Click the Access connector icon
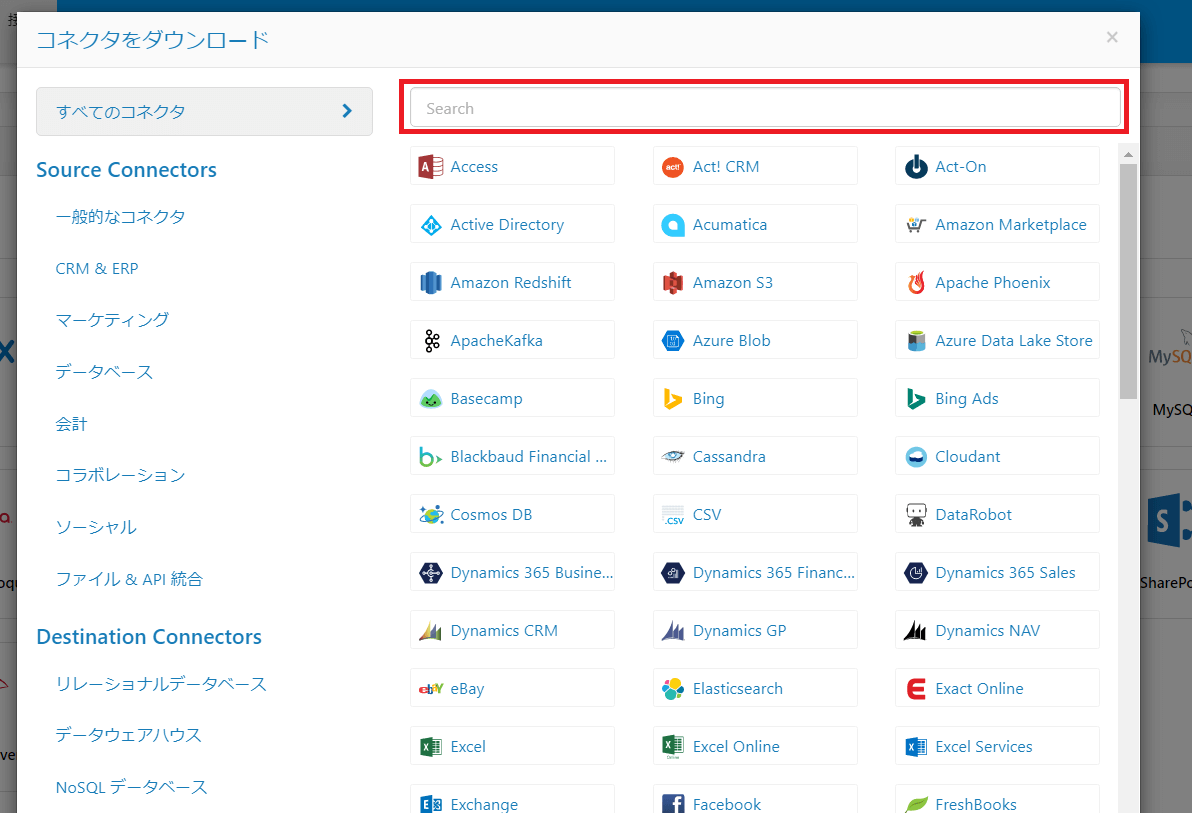The image size is (1192, 813). [x=431, y=167]
